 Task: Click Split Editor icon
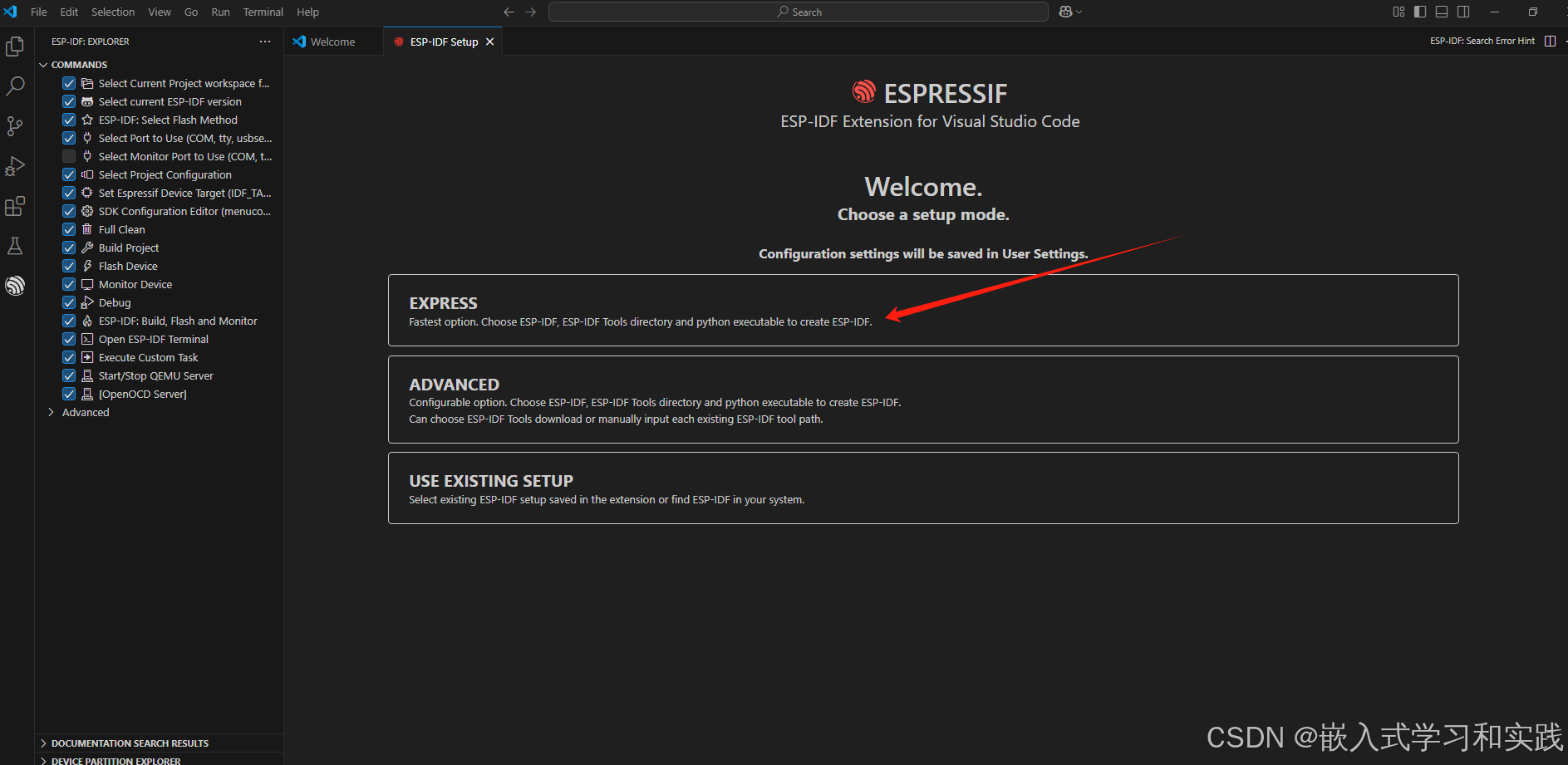click(x=1550, y=41)
